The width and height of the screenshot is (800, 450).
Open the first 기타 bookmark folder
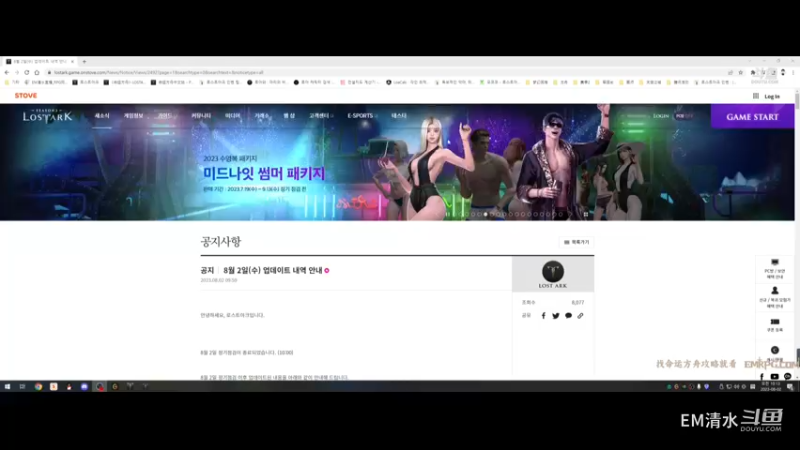tap(12, 82)
